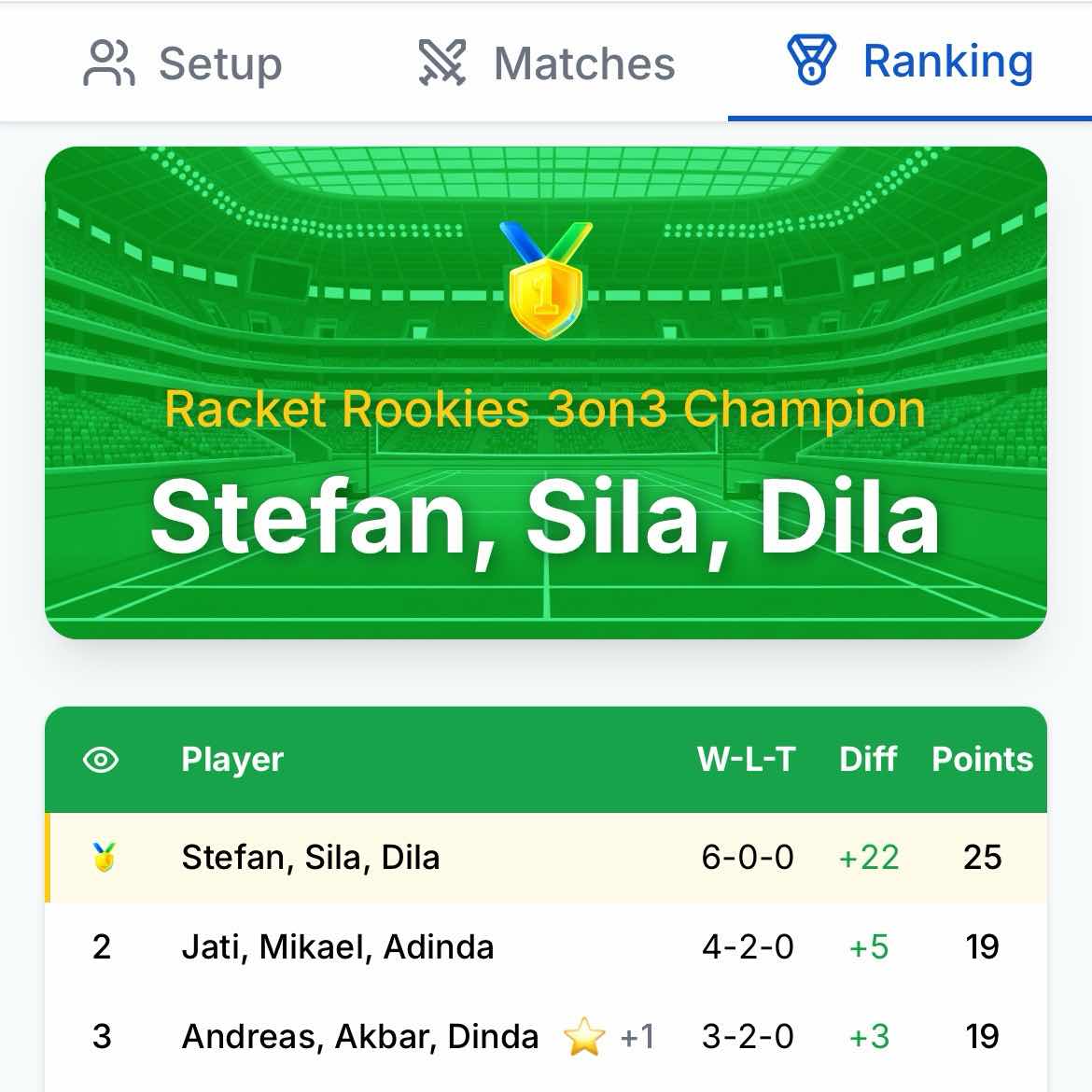Switch to the Matches tab

pos(546,63)
